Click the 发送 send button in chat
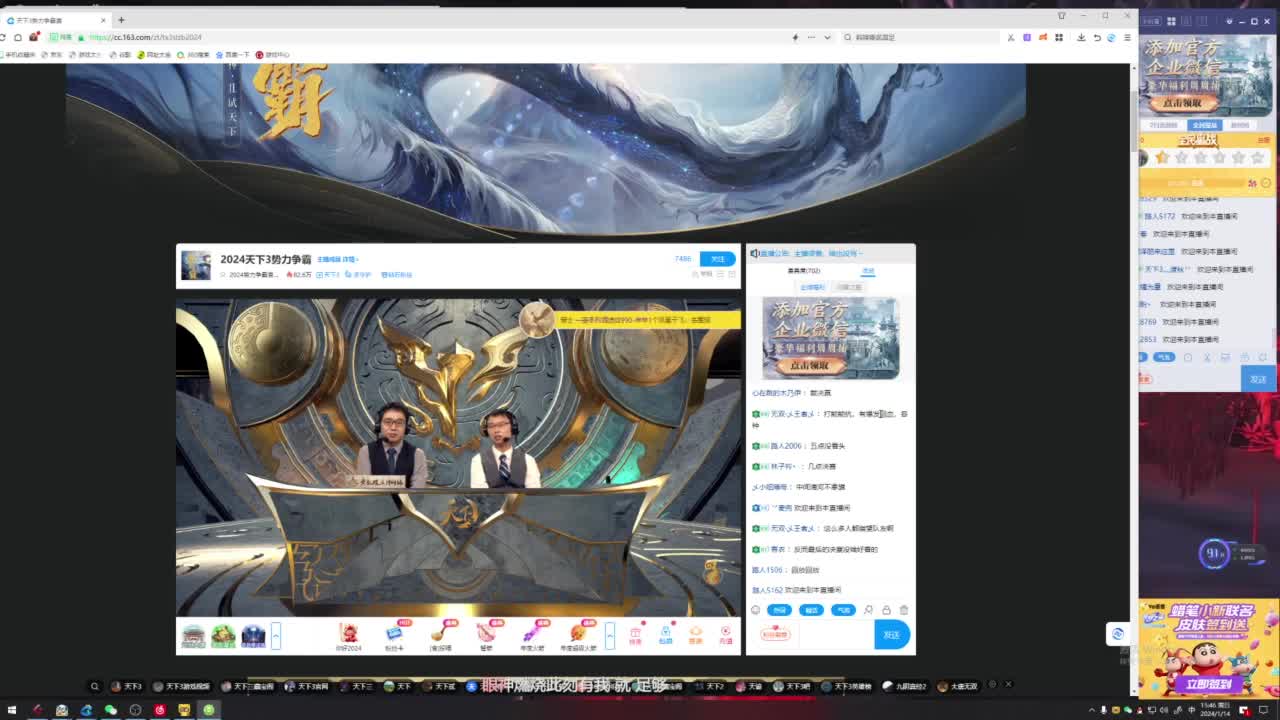Viewport: 1280px width, 720px height. [891, 634]
